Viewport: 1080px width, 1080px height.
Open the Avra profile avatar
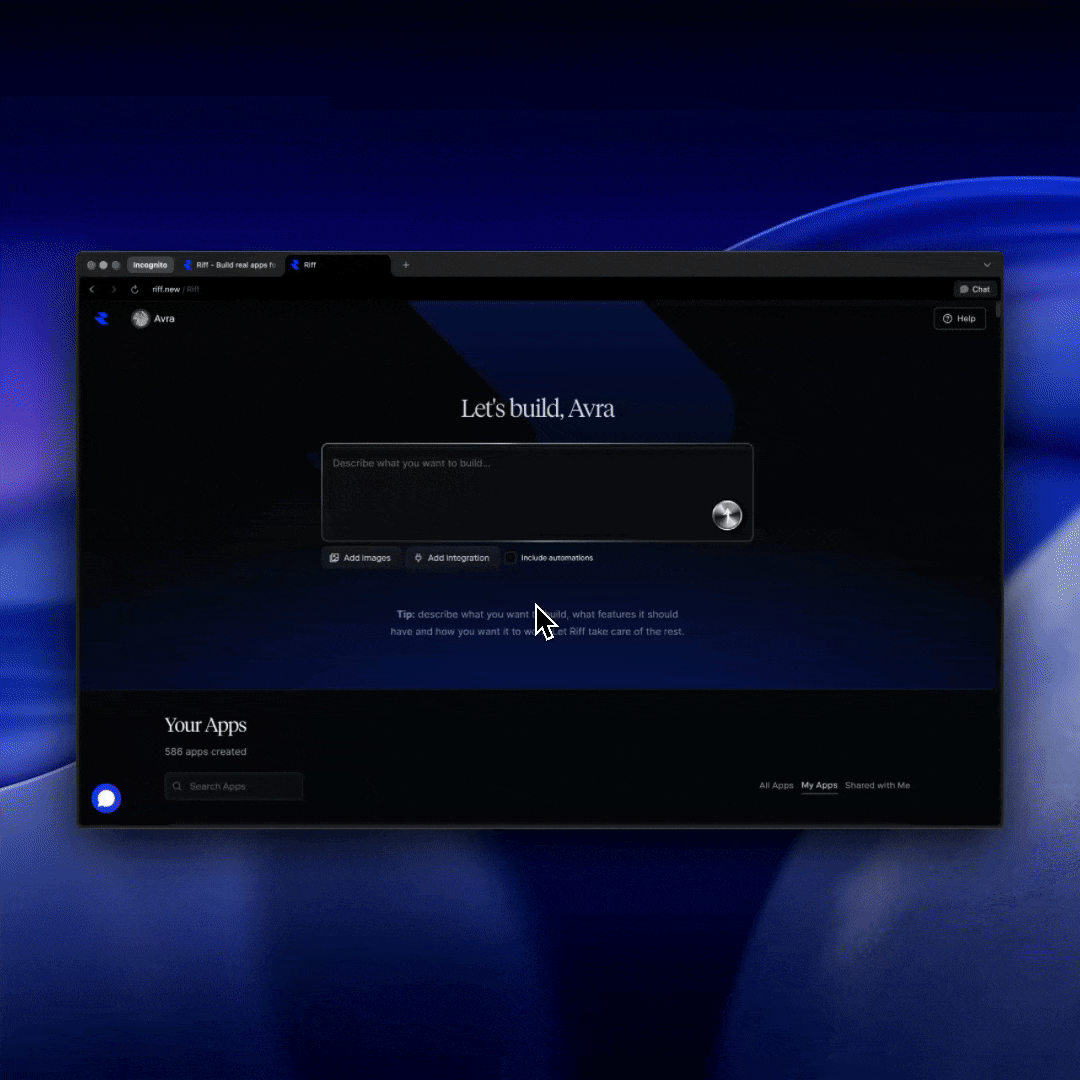point(141,319)
